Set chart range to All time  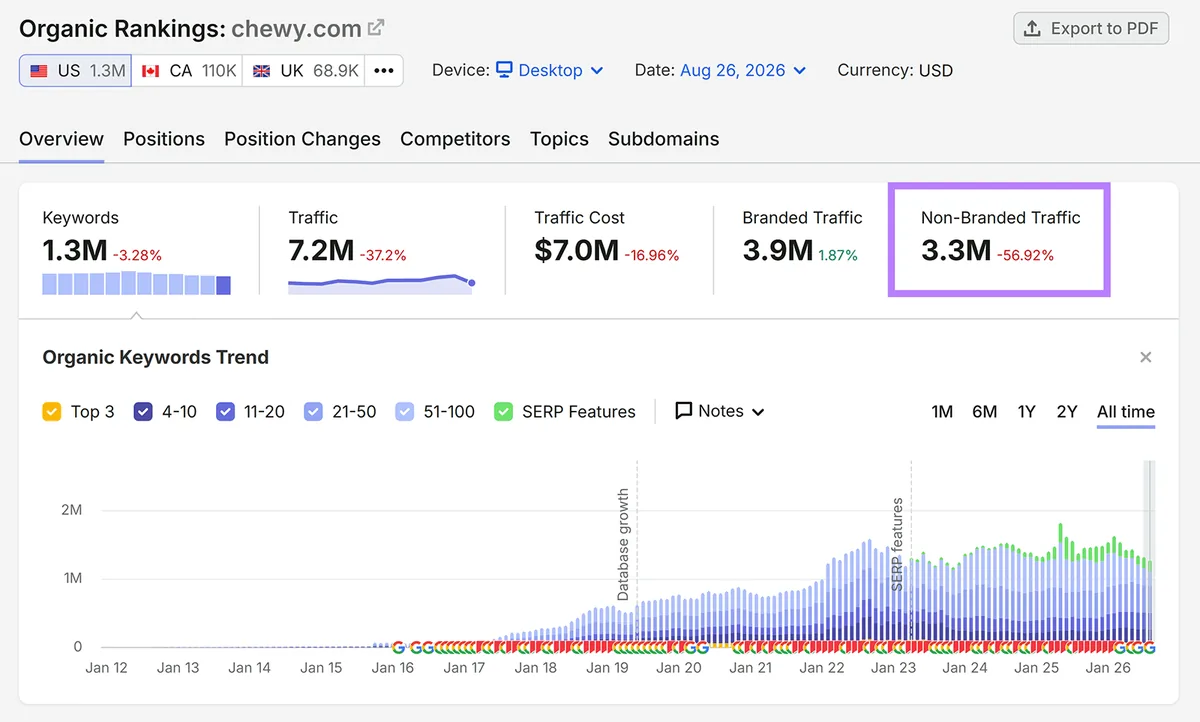tap(1126, 412)
